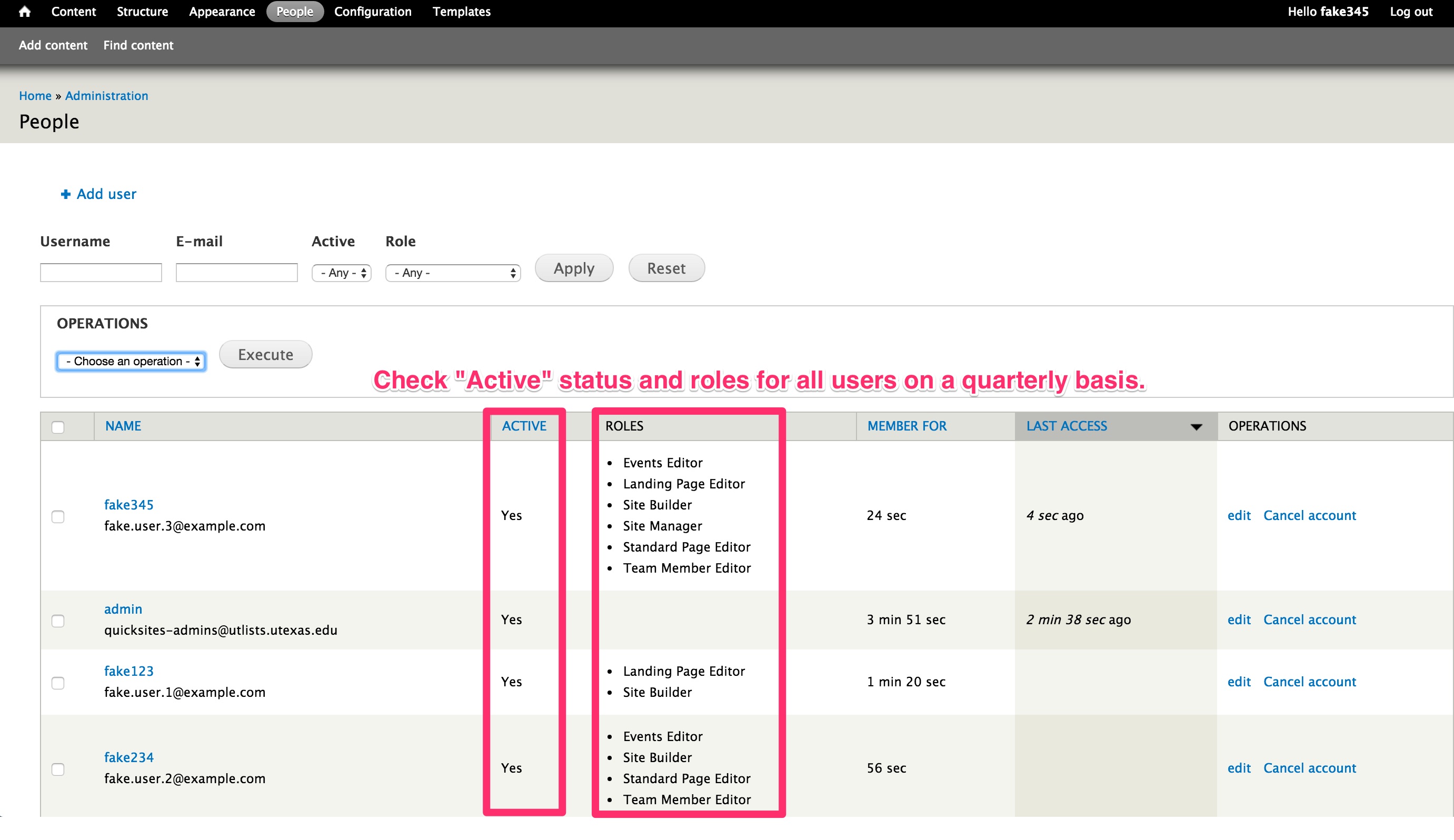This screenshot has width=1454, height=840.
Task: Click Cancel account for admin
Action: 1309,619
